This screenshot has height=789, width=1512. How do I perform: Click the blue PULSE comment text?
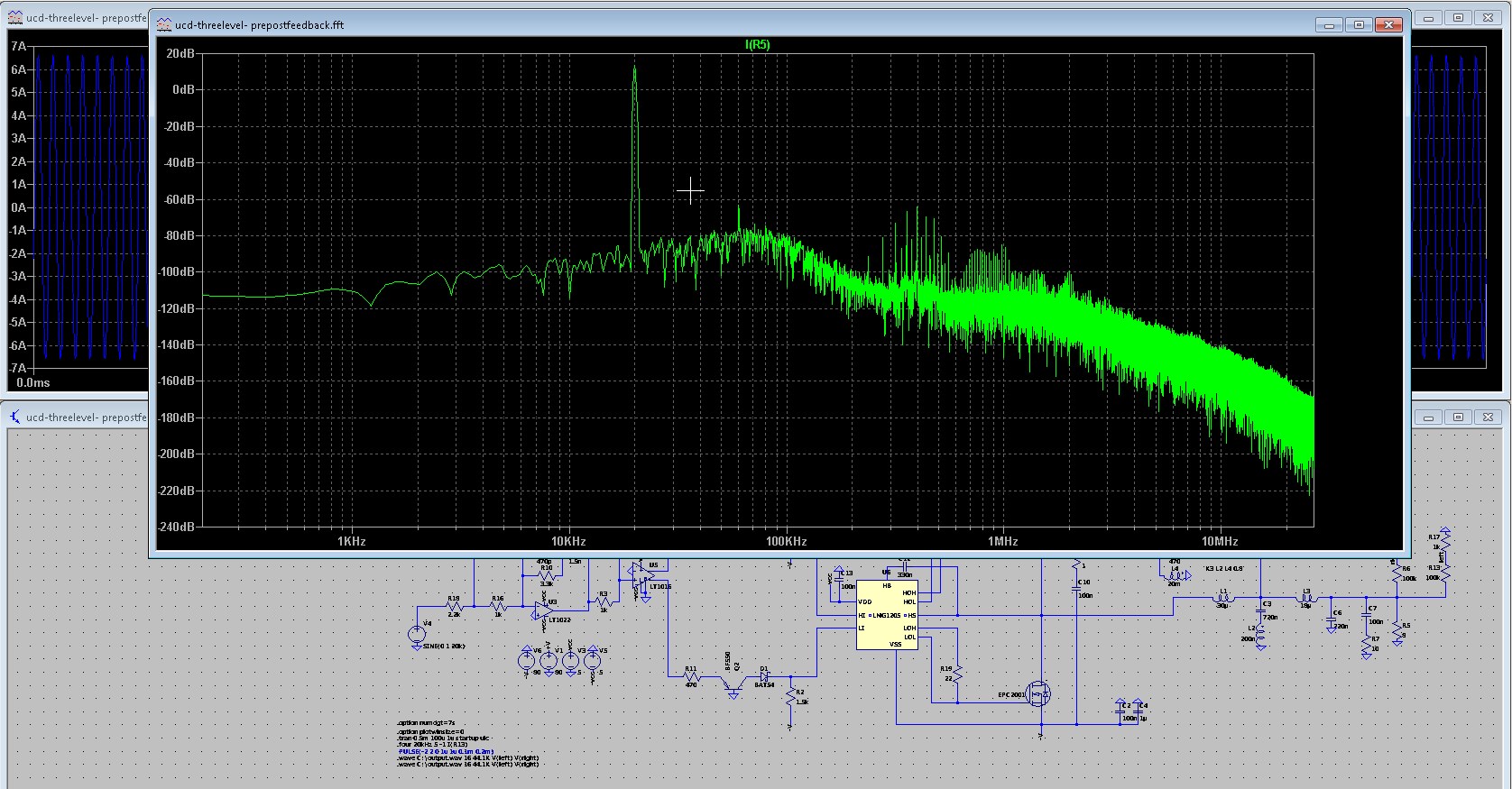click(x=446, y=751)
